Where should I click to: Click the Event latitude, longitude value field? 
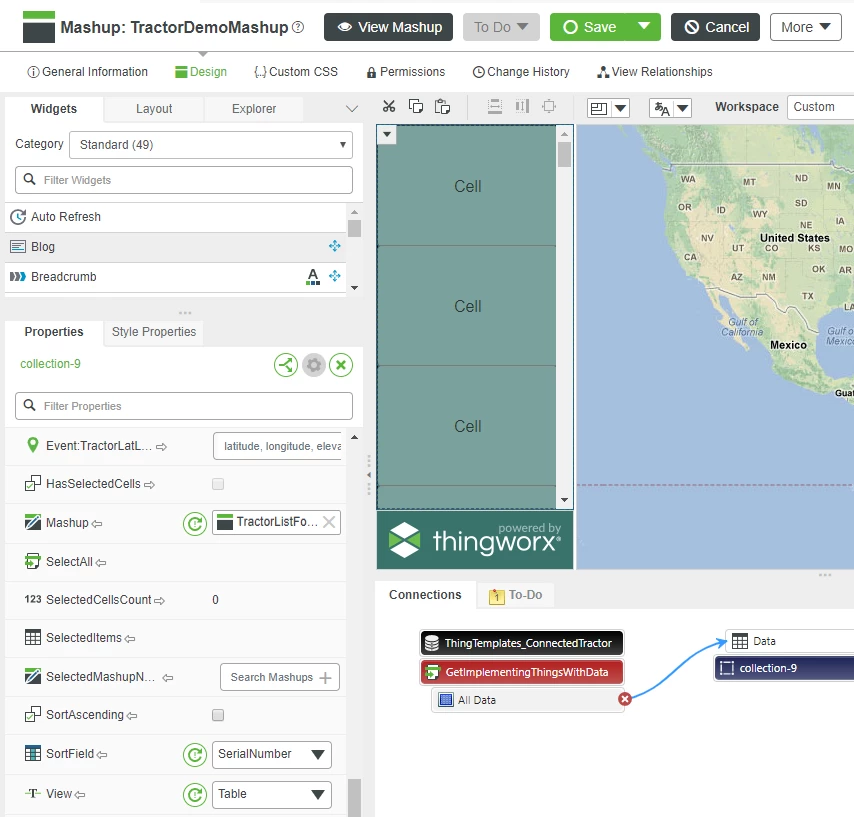pyautogui.click(x=277, y=446)
